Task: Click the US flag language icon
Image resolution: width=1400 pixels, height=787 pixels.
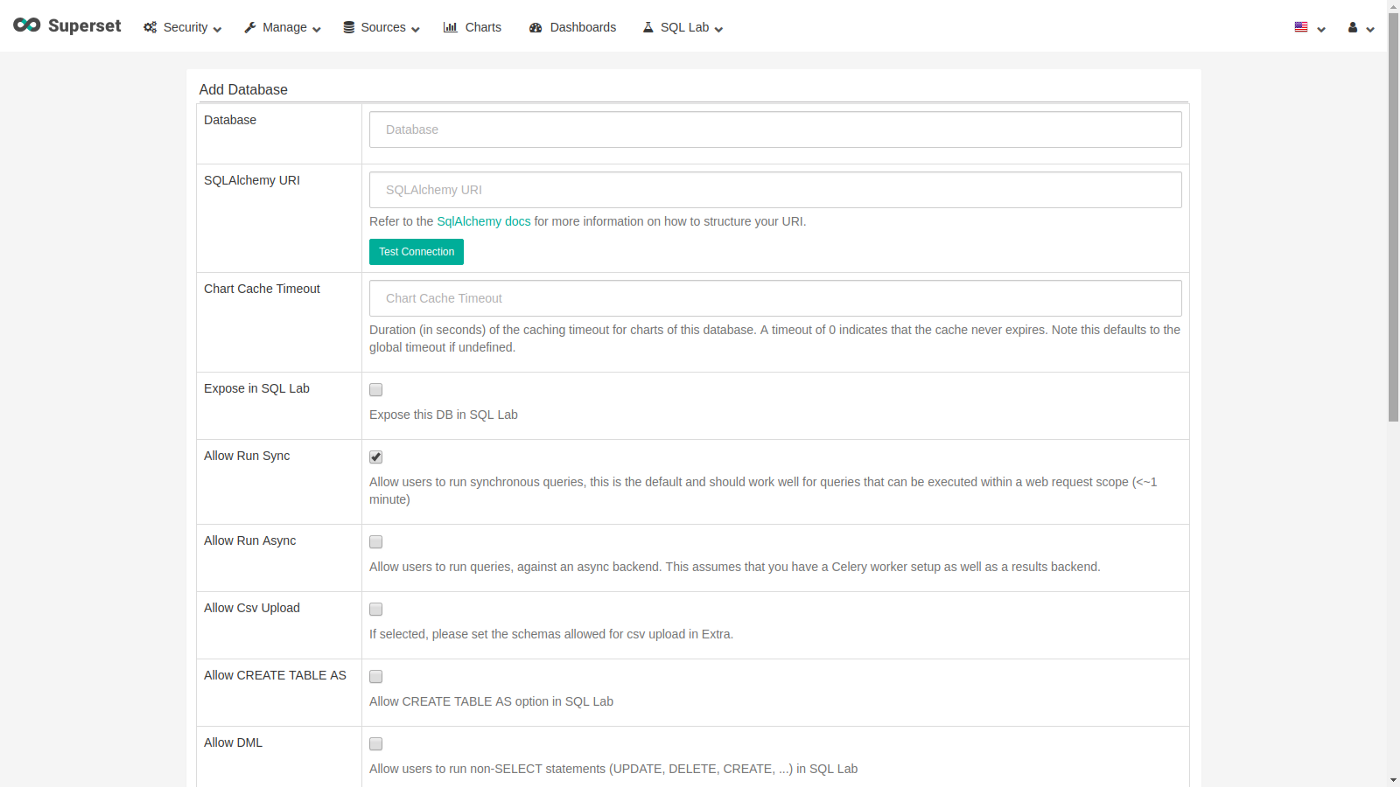Action: pos(1301,28)
